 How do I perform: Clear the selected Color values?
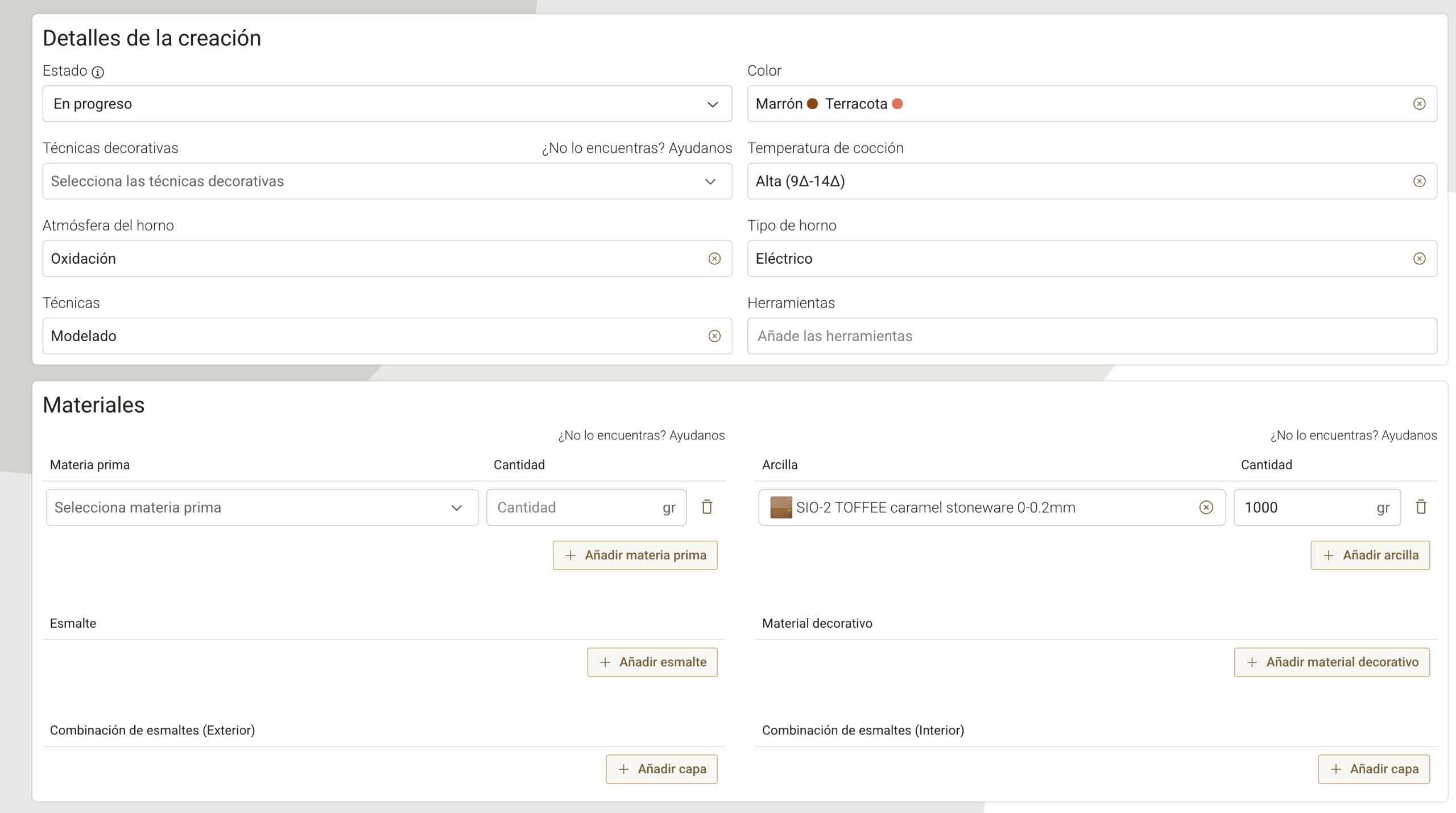[1419, 104]
